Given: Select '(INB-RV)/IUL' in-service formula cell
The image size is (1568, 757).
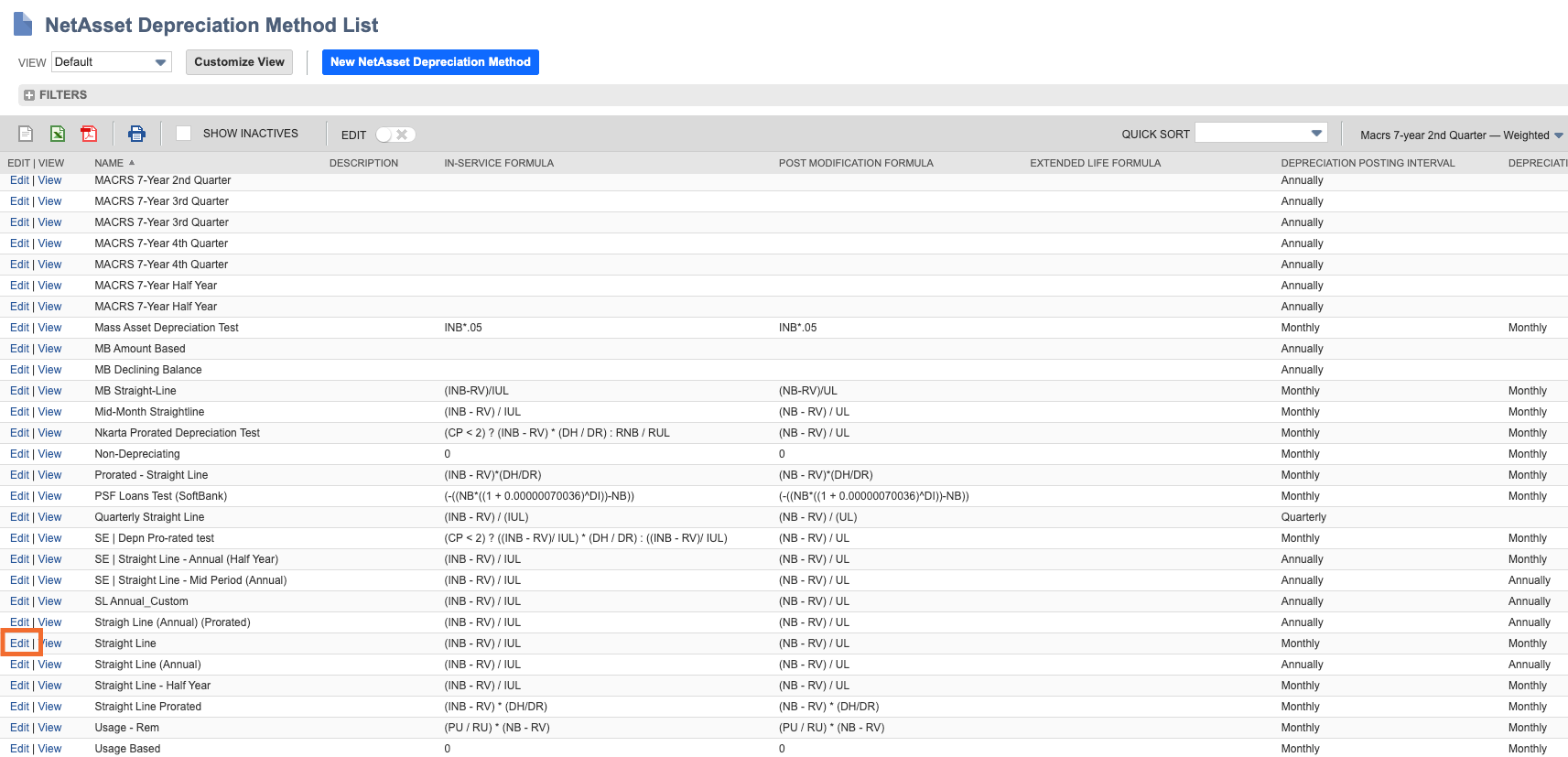Looking at the screenshot, I should (476, 391).
